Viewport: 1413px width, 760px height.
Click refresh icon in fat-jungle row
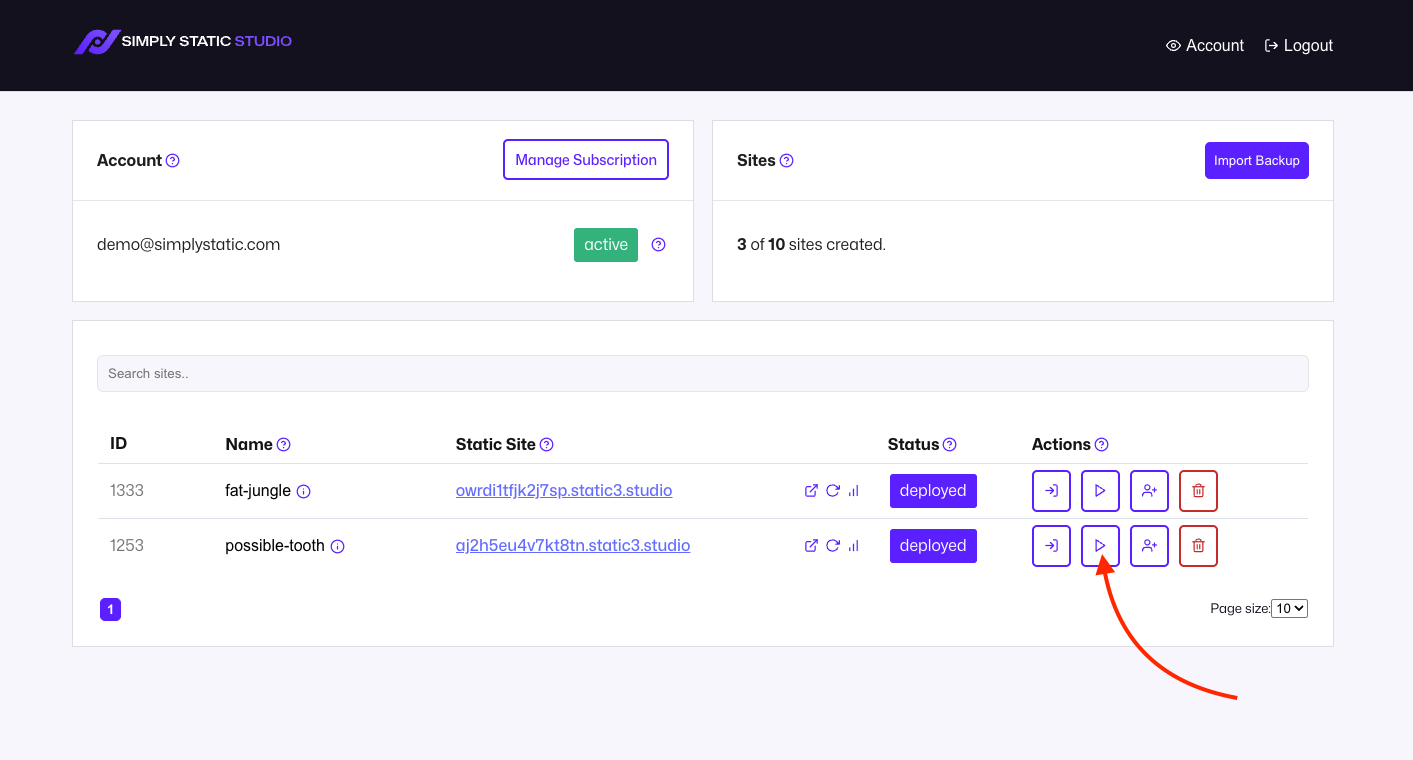coord(832,491)
